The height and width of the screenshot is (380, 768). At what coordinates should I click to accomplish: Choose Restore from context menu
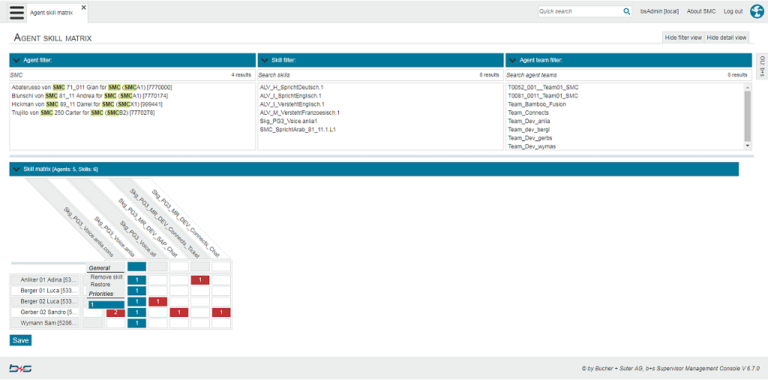(x=100, y=284)
